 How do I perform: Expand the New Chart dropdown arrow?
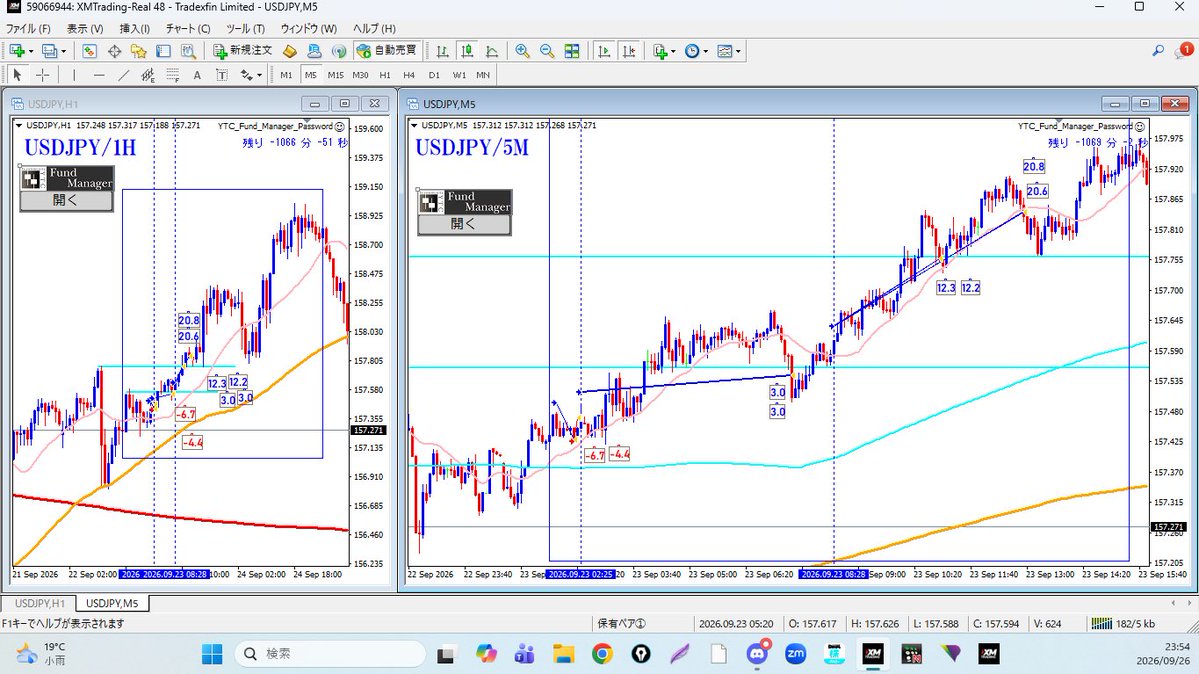click(31, 51)
